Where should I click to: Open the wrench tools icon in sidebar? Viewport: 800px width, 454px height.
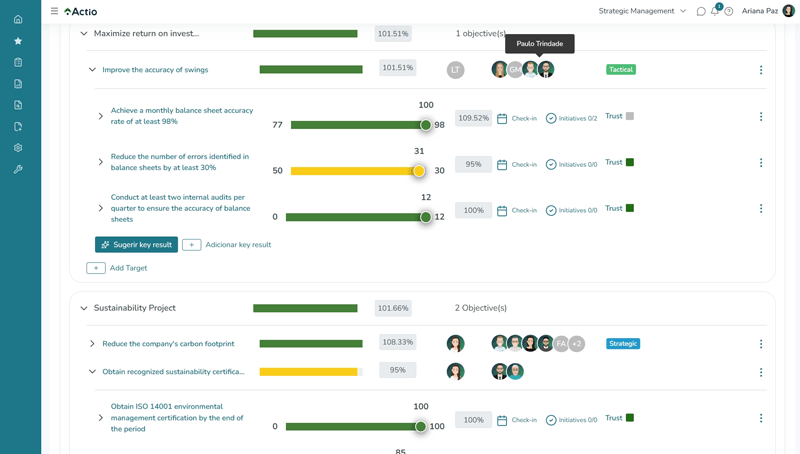(18, 169)
